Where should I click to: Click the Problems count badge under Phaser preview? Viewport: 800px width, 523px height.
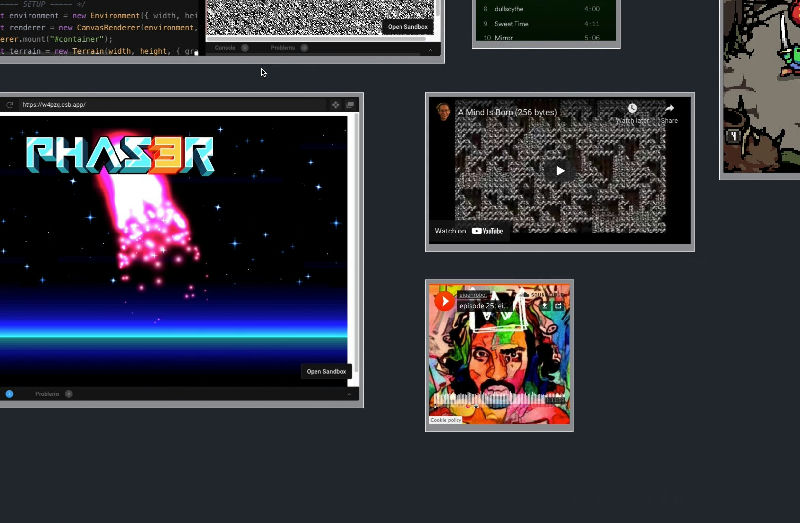[x=68, y=394]
